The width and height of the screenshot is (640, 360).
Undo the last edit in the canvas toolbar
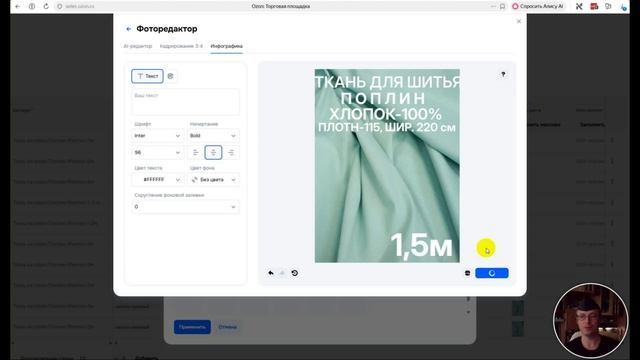tap(271, 273)
